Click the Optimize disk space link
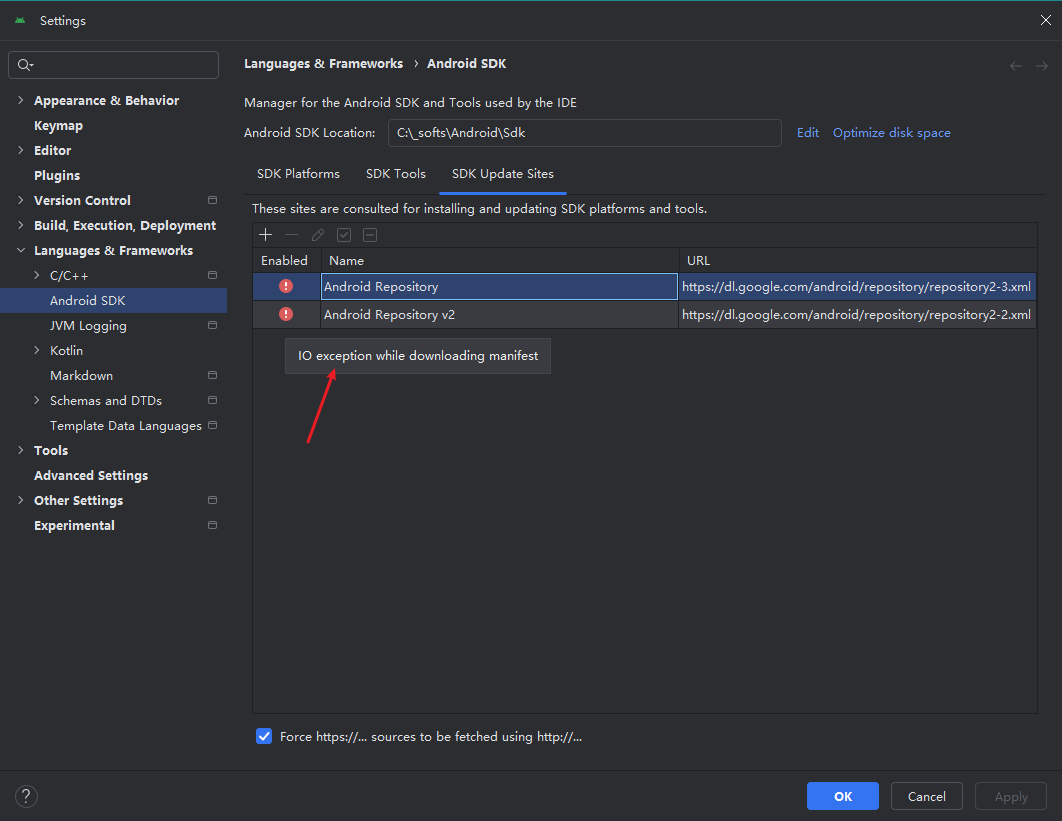1062x821 pixels. tap(891, 133)
